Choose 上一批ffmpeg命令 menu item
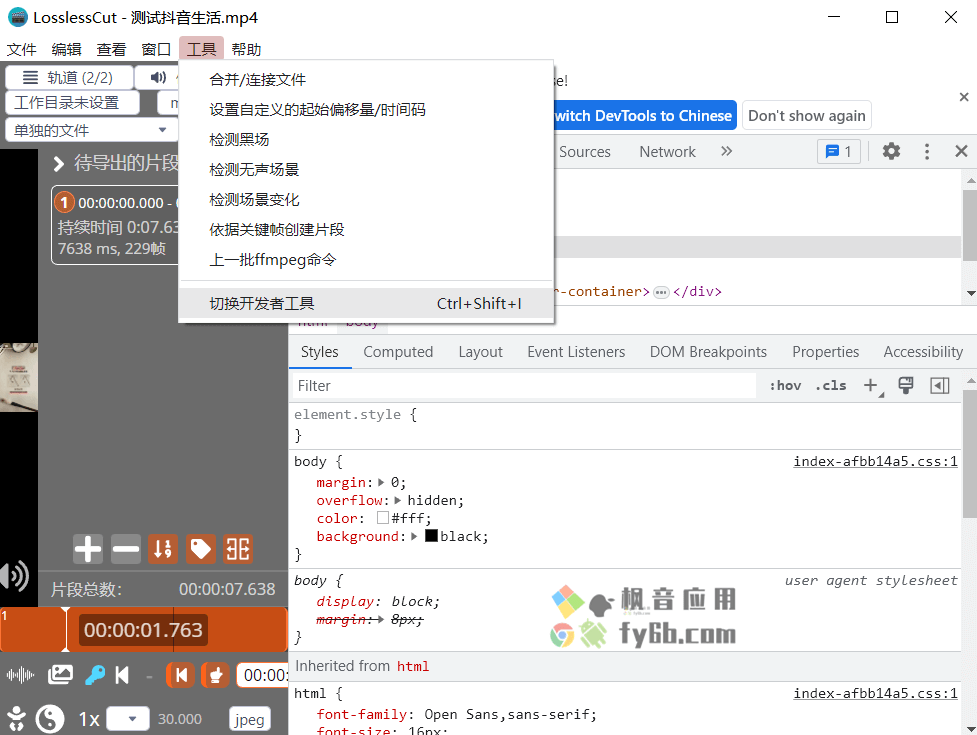This screenshot has width=977, height=735. (366, 259)
